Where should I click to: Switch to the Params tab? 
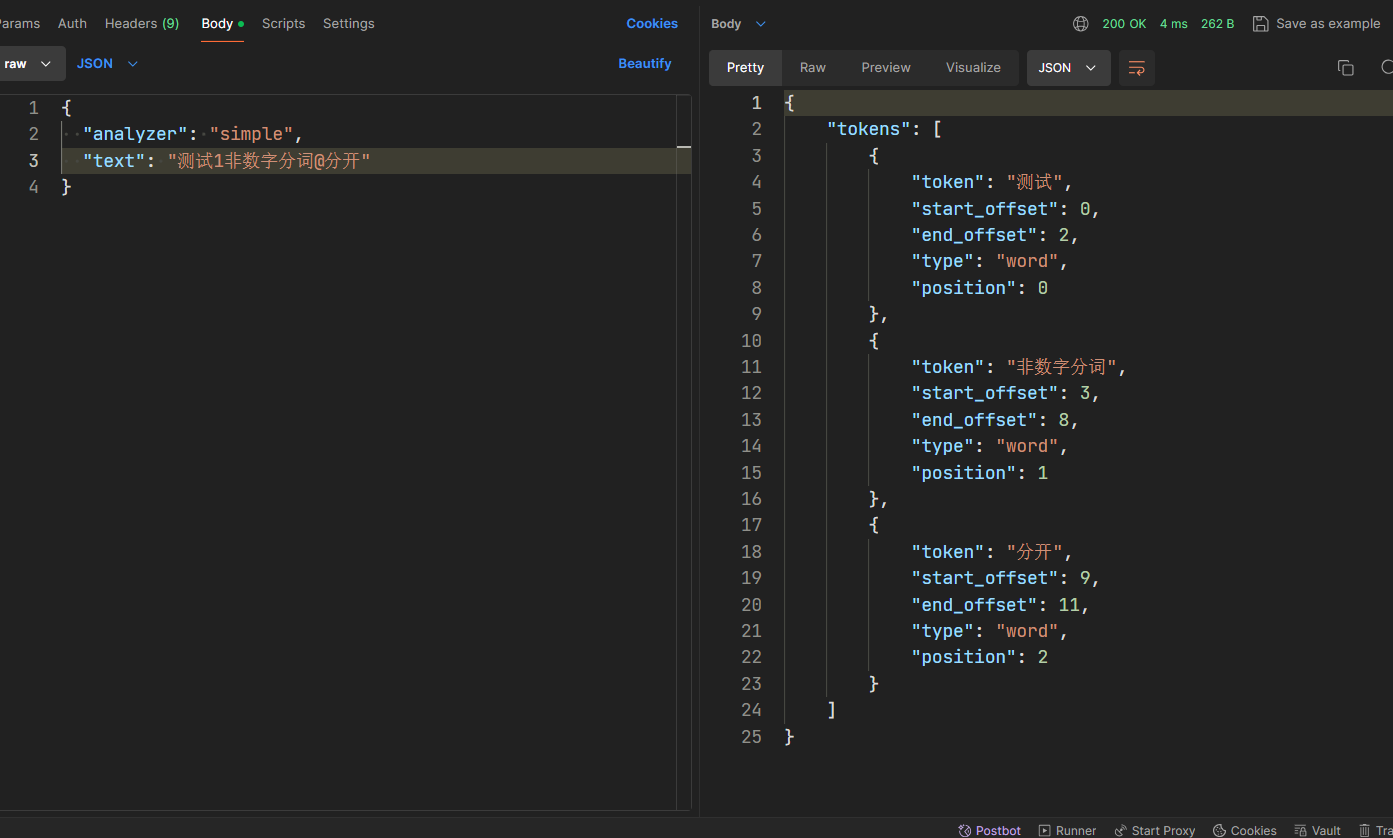coord(18,23)
